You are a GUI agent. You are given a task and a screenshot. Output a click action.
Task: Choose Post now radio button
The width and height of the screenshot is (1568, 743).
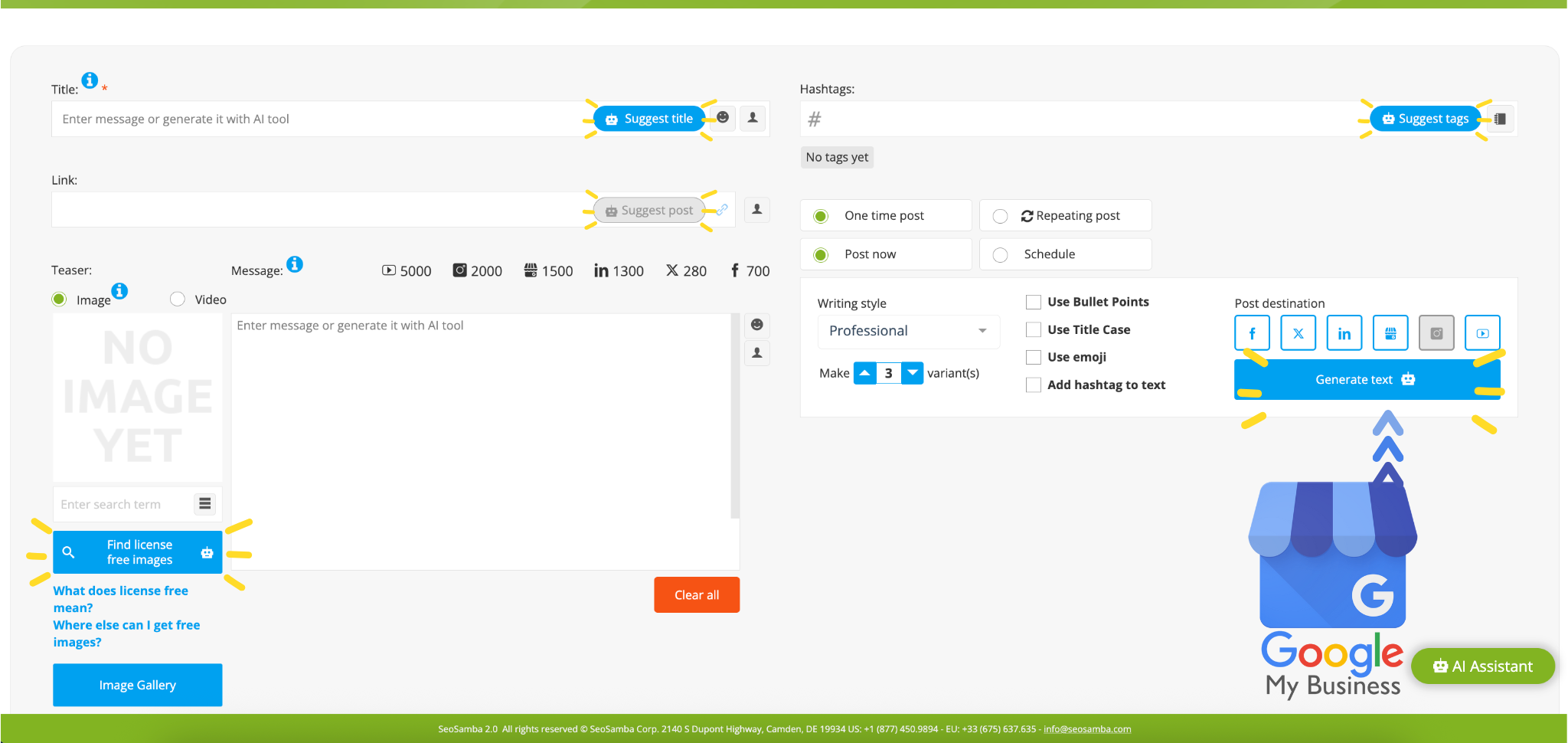[821, 254]
